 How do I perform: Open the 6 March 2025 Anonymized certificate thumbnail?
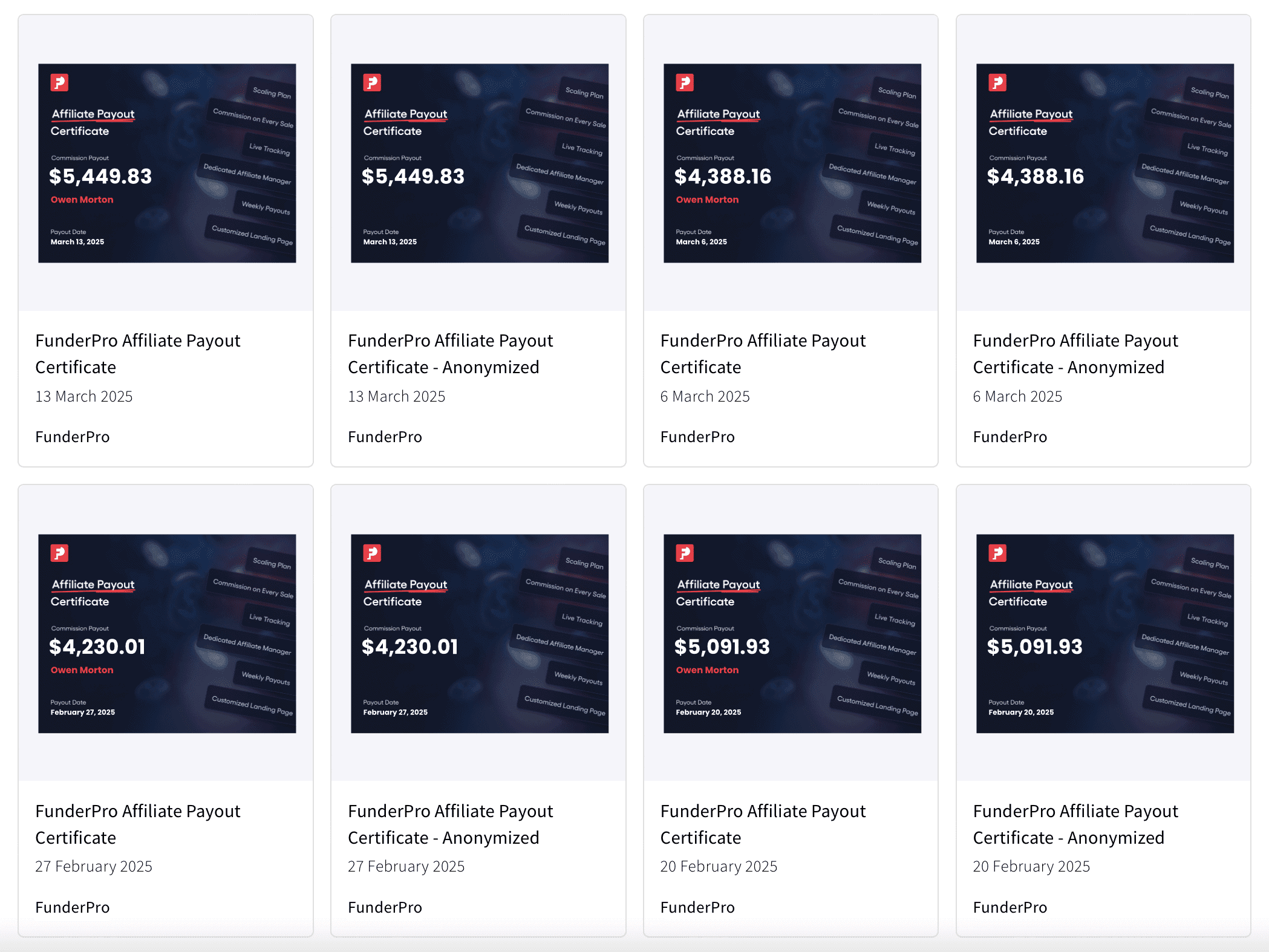[1105, 163]
